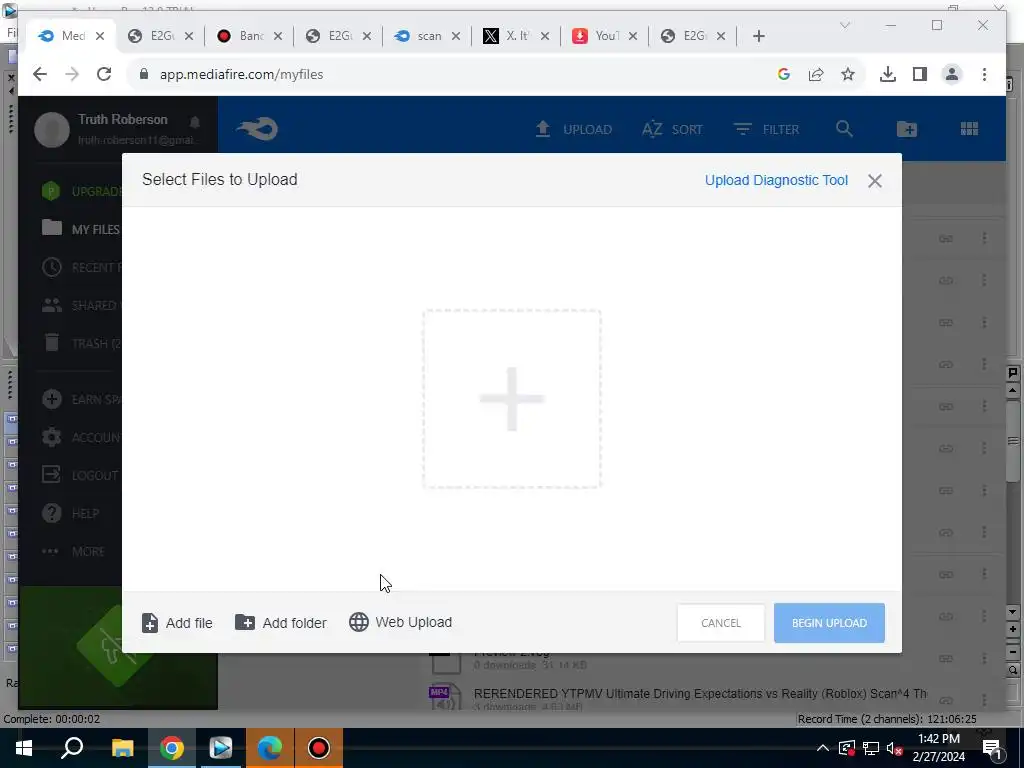The width and height of the screenshot is (1024, 768).
Task: Click the new folder icon in header
Action: pos(906,129)
